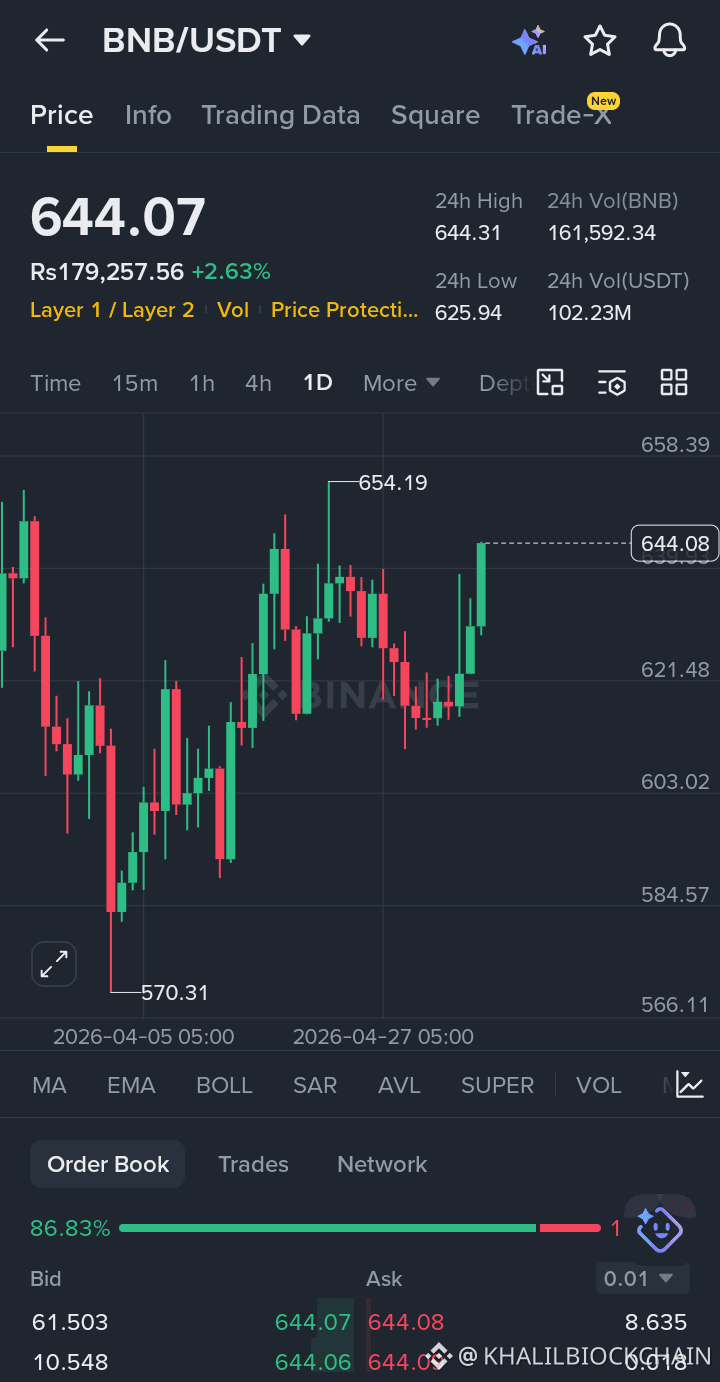
Task: Select the 15m chart interval
Action: pyautogui.click(x=135, y=383)
